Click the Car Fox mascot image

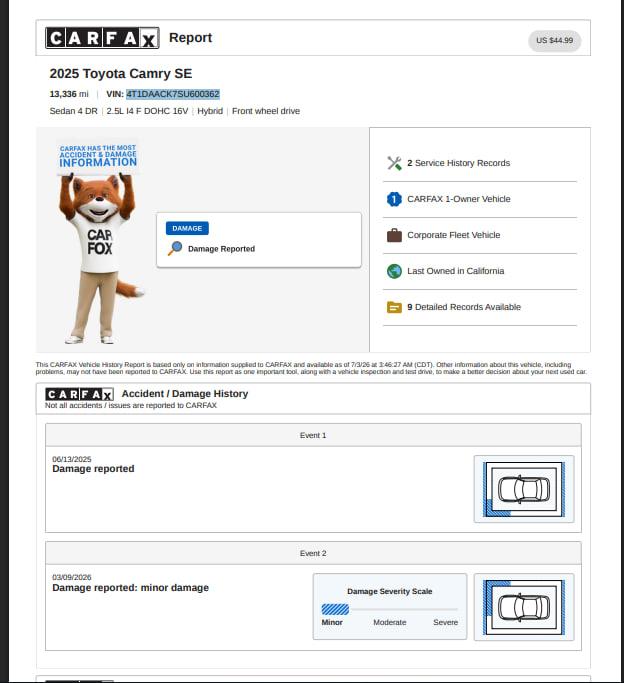(x=99, y=244)
